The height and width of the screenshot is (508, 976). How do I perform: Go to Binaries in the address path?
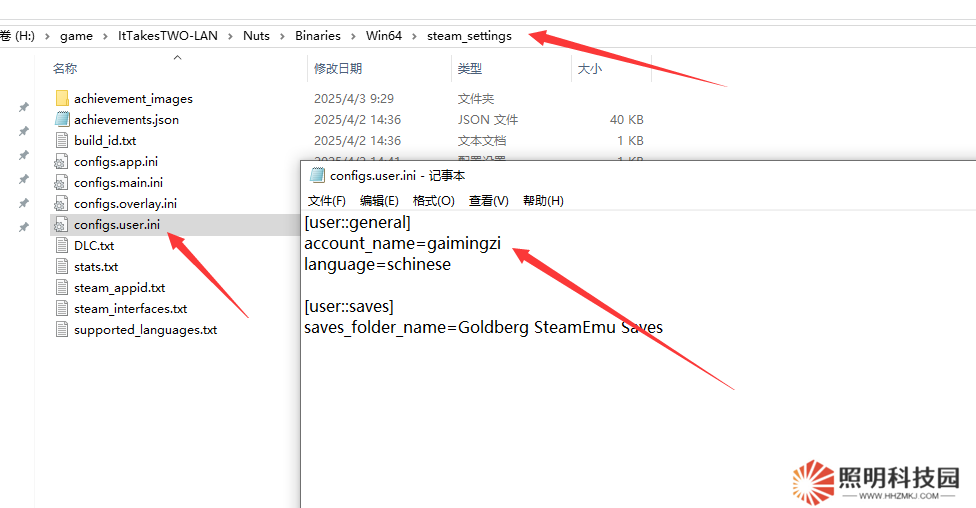pyautogui.click(x=317, y=36)
